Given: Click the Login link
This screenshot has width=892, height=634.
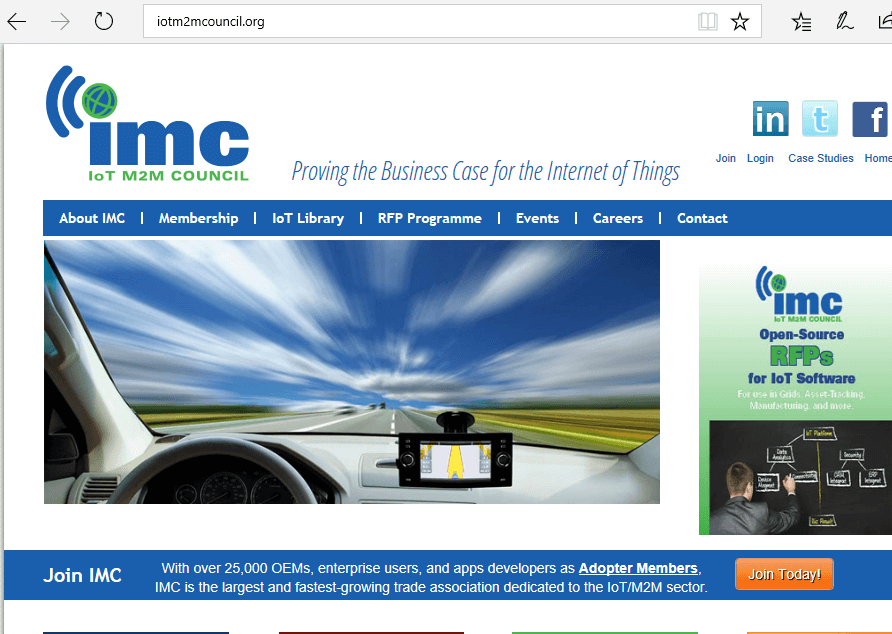Looking at the screenshot, I should pyautogui.click(x=760, y=157).
